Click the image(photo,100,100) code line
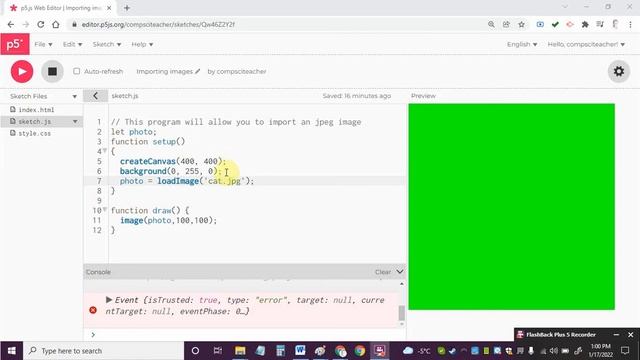640x360 pixels. (x=168, y=220)
